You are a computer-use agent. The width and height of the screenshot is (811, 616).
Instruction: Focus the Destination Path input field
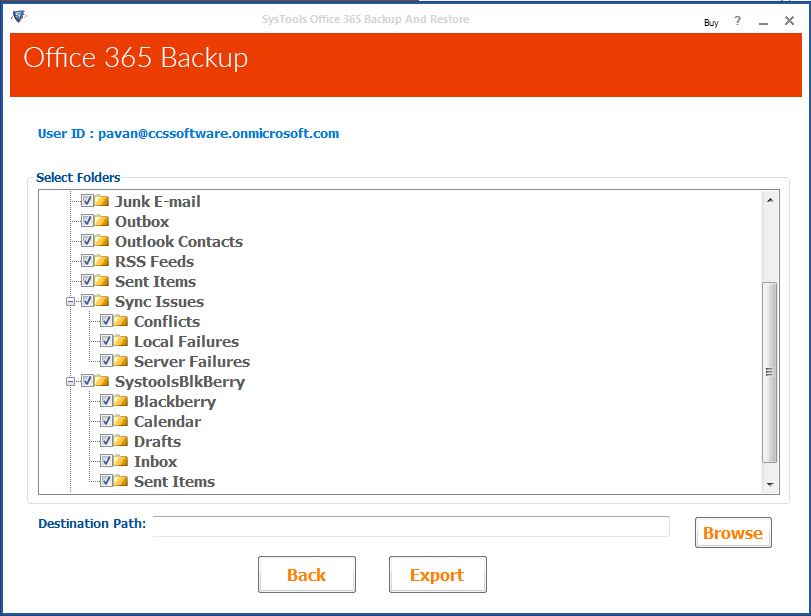point(411,526)
